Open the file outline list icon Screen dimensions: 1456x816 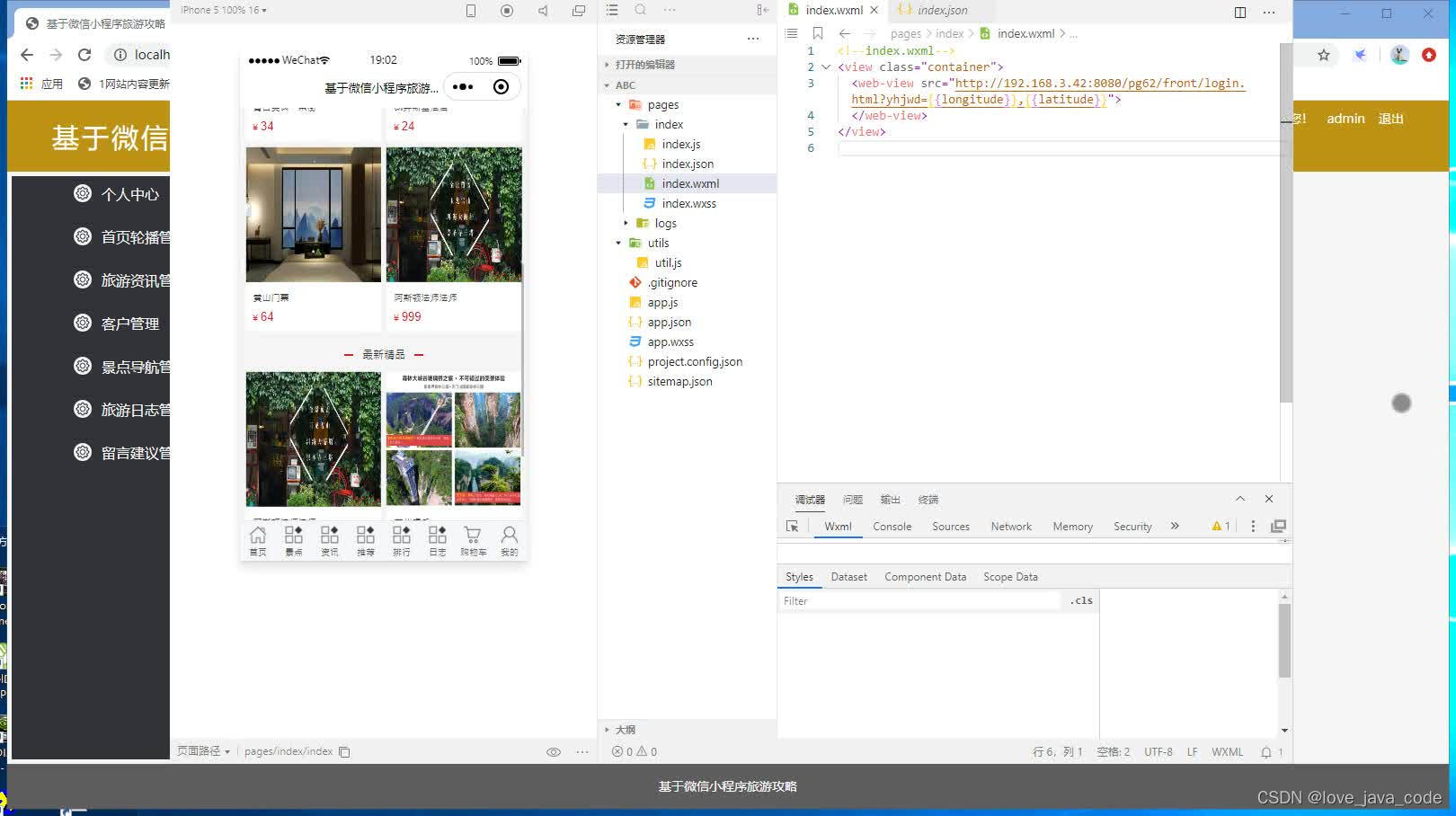click(x=612, y=10)
